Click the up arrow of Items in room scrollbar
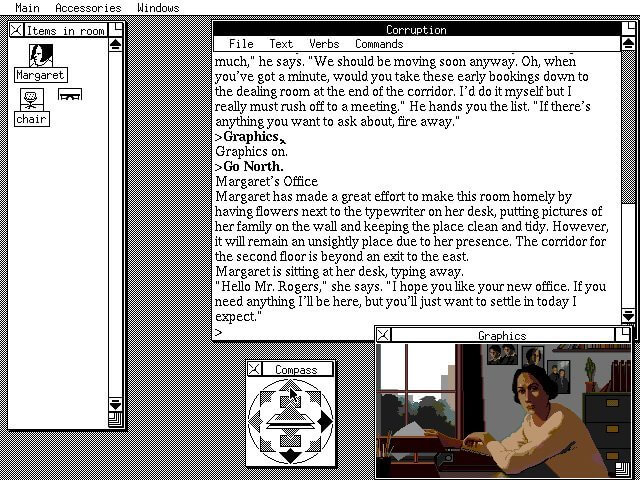This screenshot has width=640, height=480. tap(116, 45)
